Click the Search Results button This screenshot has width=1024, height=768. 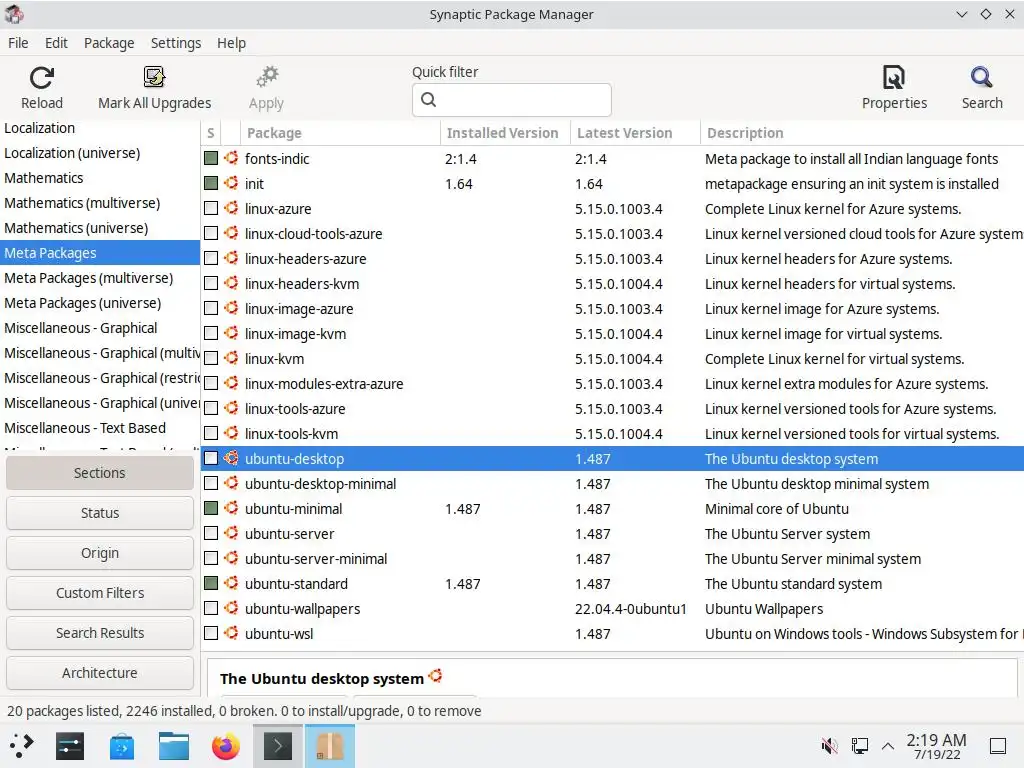[x=100, y=633]
